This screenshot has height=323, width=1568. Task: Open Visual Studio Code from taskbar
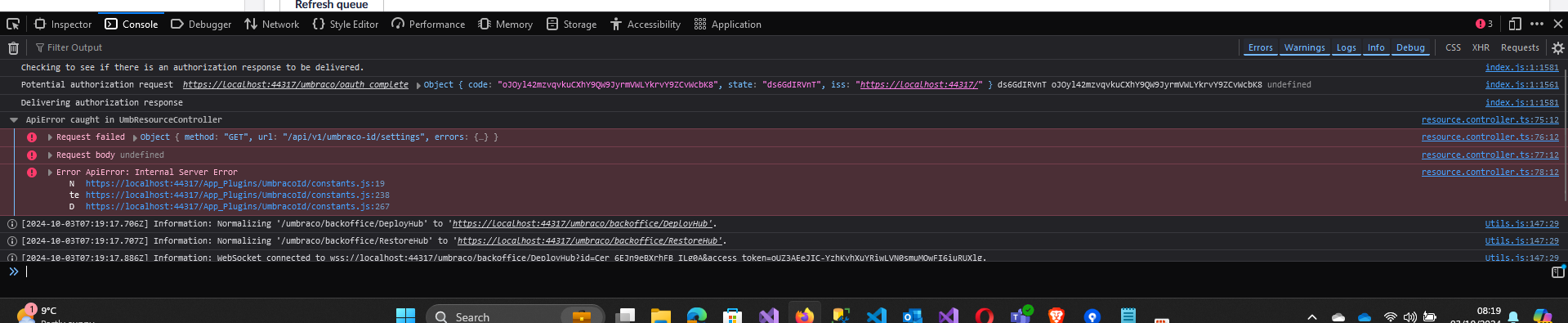[x=876, y=316]
